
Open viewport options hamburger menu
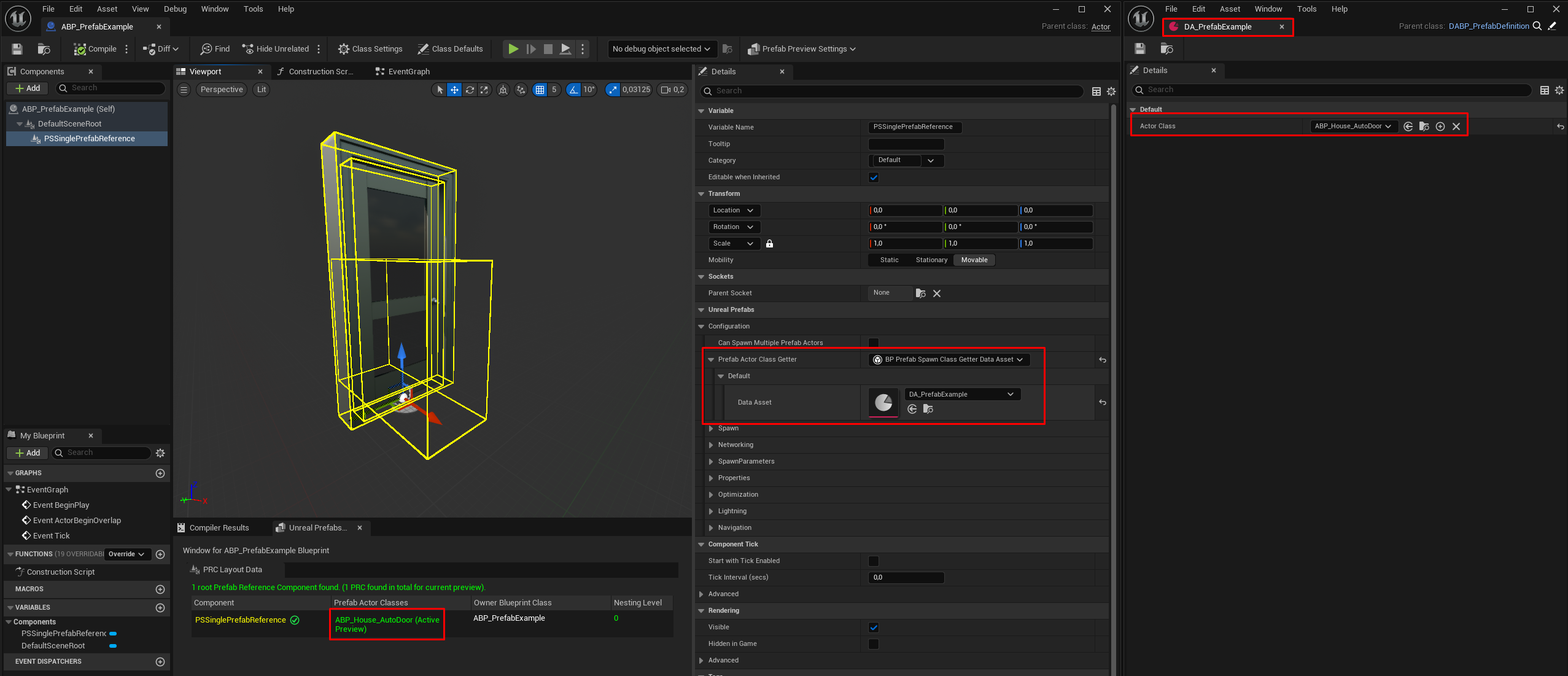pyautogui.click(x=184, y=90)
